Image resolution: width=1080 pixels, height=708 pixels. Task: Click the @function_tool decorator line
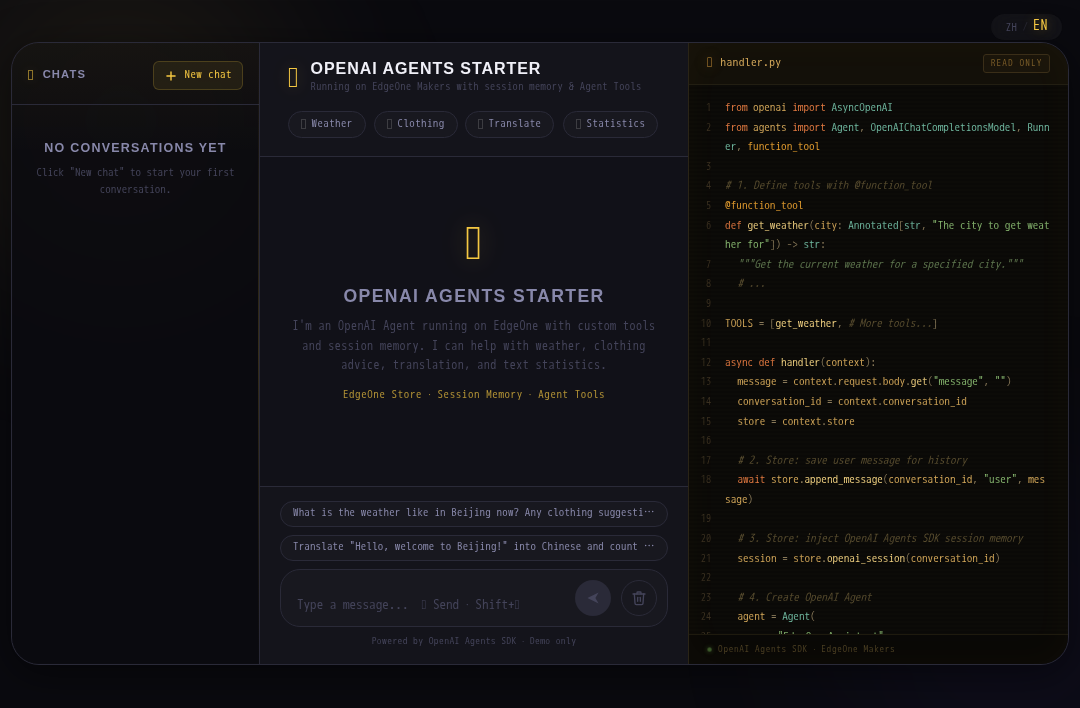(764, 205)
